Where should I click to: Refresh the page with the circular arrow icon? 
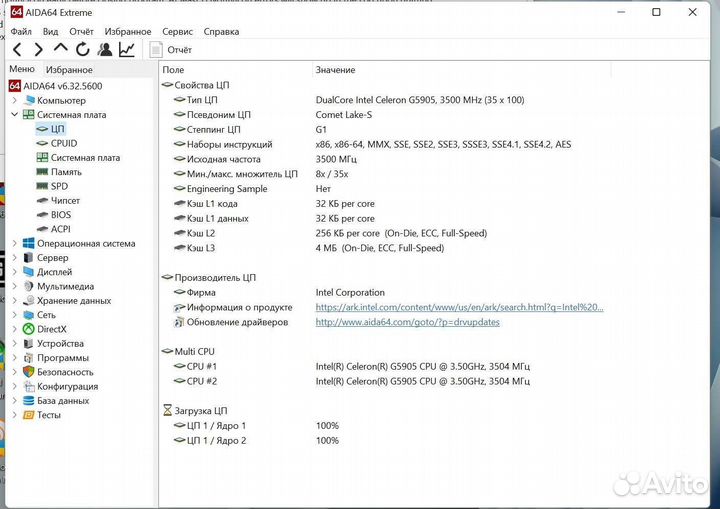coord(83,49)
